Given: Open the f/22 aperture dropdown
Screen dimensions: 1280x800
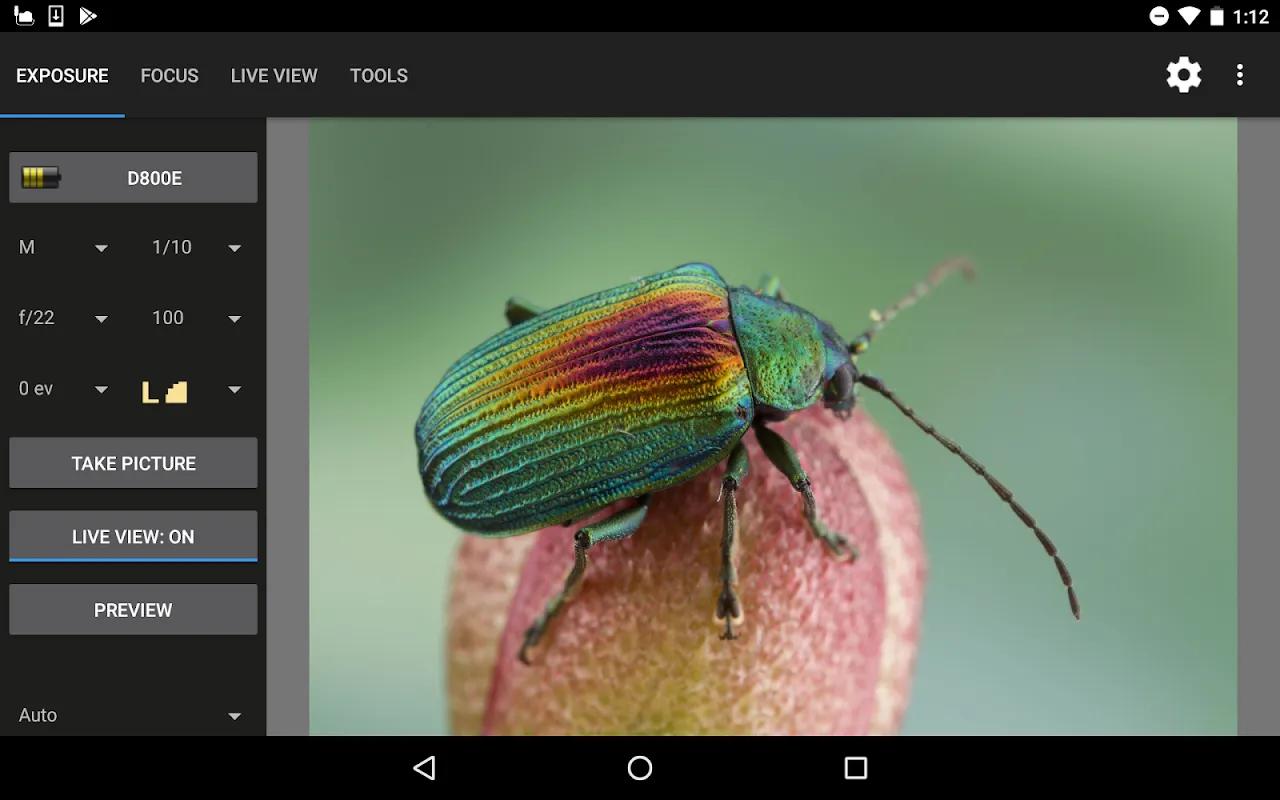Looking at the screenshot, I should (x=64, y=318).
